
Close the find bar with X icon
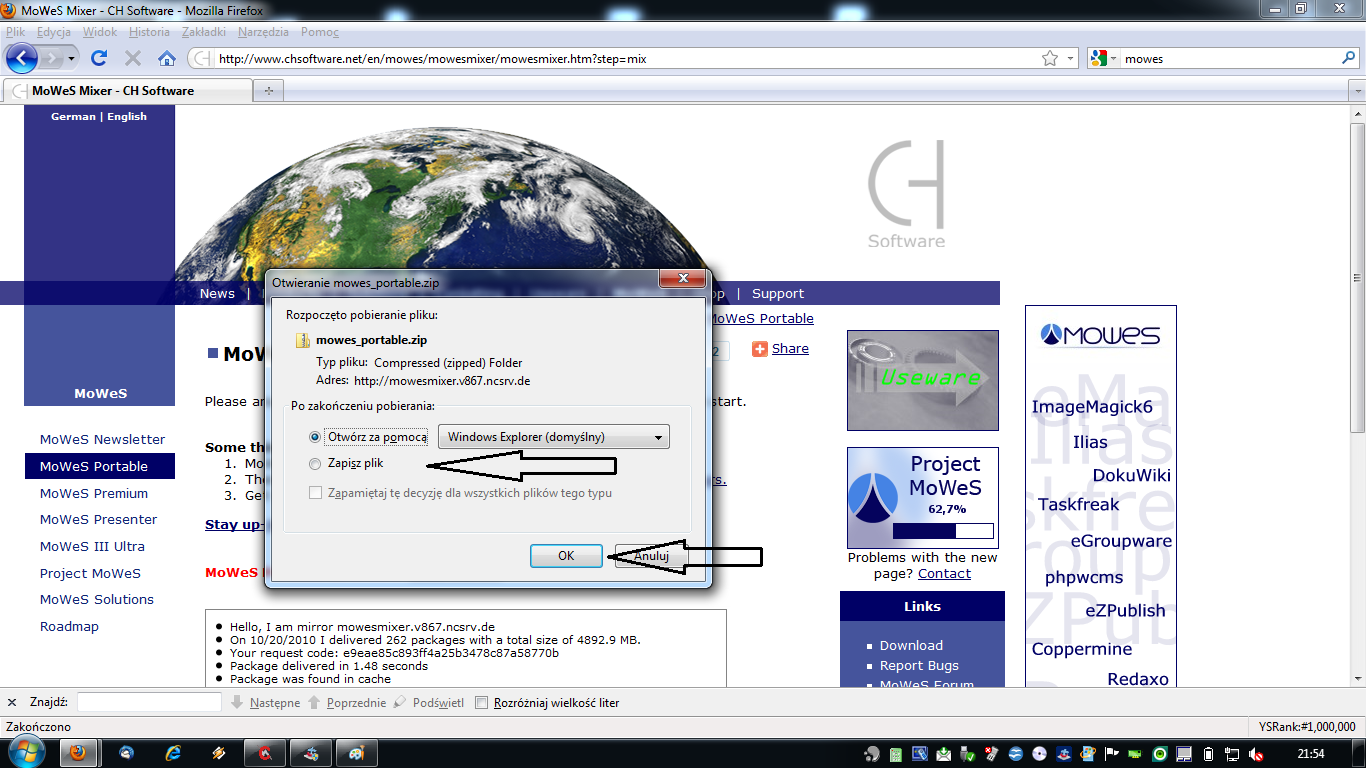12,703
